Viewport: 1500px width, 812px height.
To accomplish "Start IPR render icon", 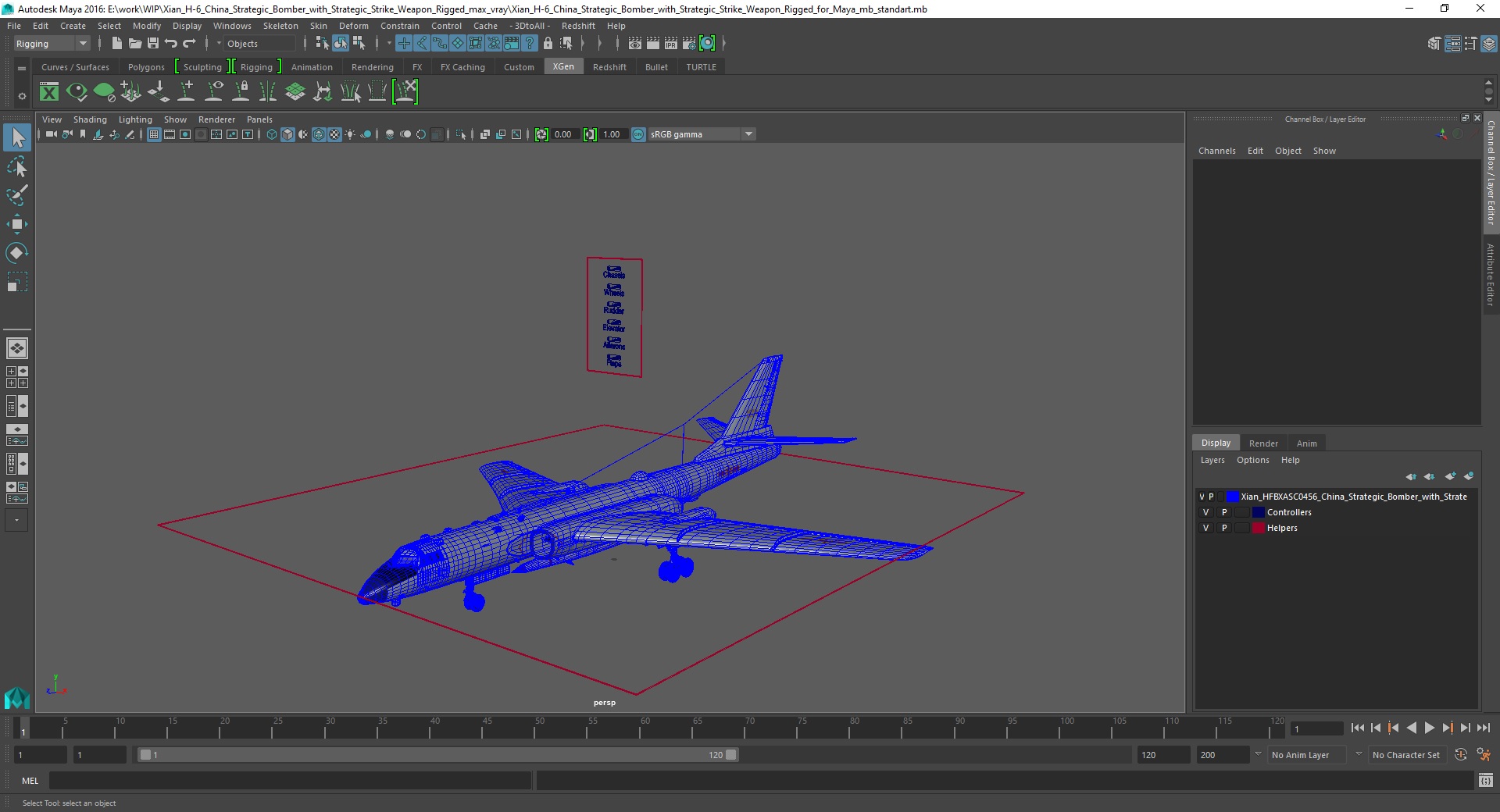I will pyautogui.click(x=671, y=44).
